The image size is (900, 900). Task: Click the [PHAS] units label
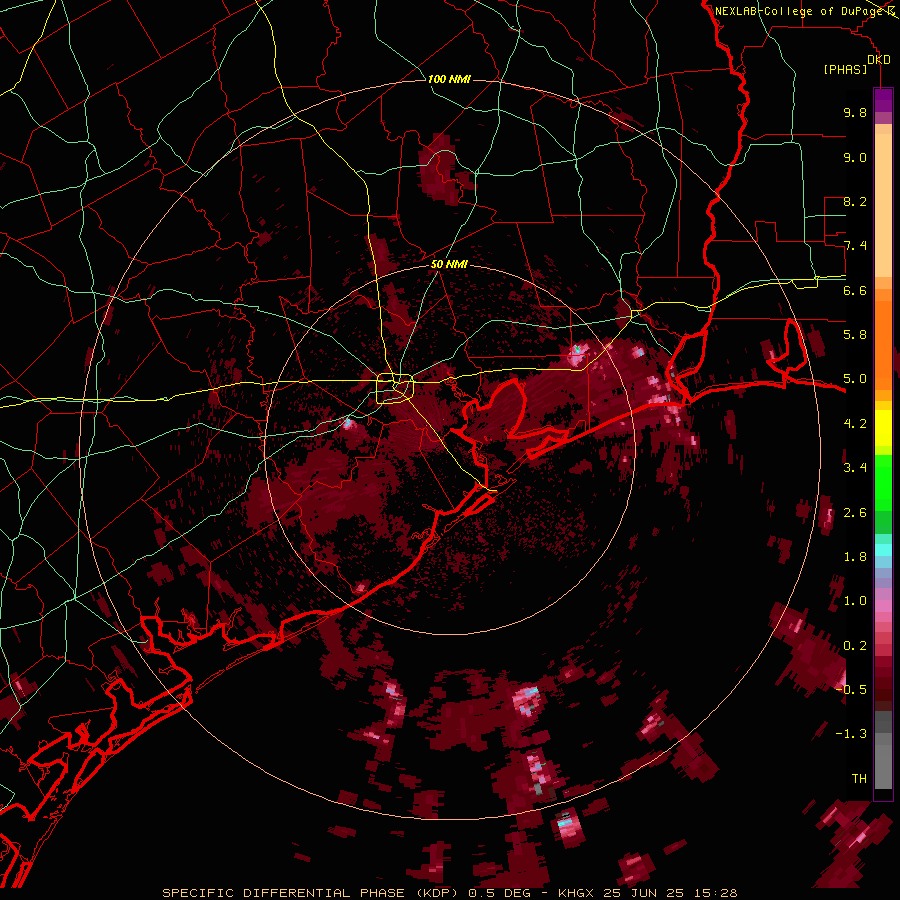[x=845, y=70]
